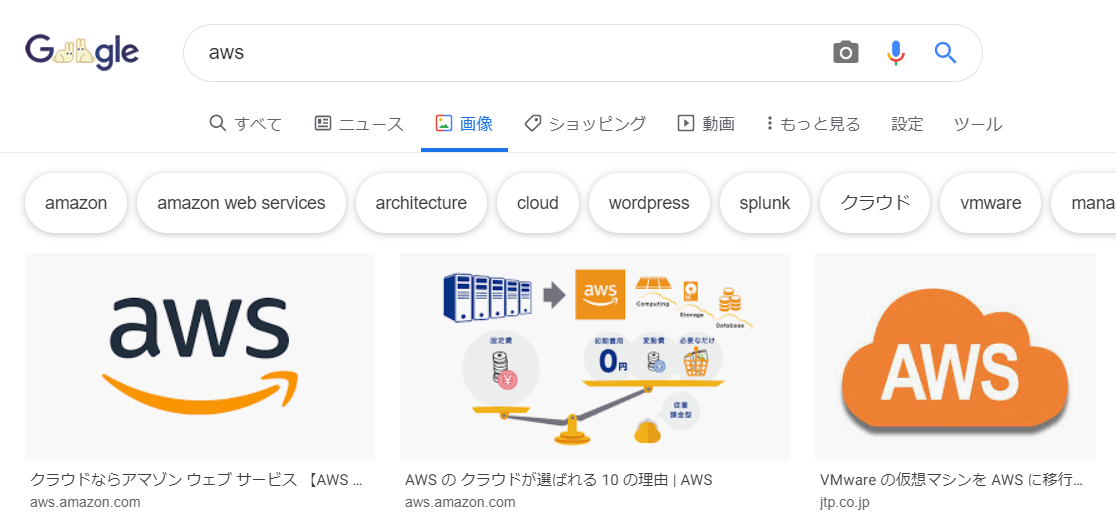Select the 画像 tab
Screen dimensions: 1116x530
click(x=464, y=124)
